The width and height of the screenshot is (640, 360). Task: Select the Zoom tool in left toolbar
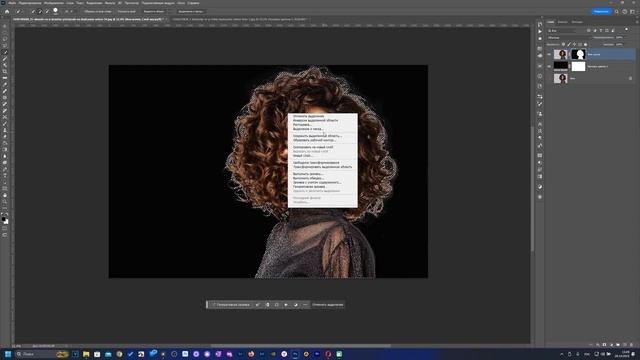(x=5, y=202)
